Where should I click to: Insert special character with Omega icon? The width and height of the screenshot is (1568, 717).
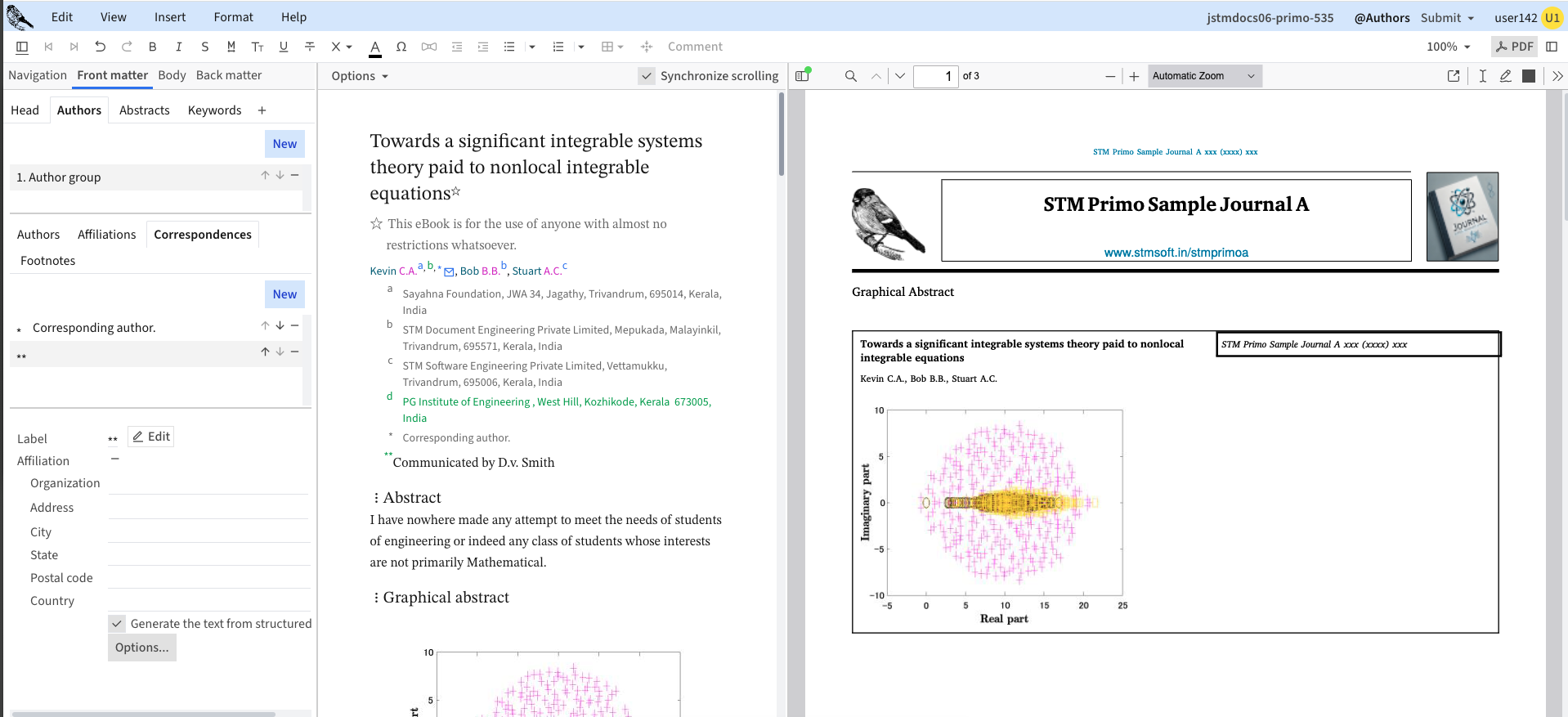[401, 47]
